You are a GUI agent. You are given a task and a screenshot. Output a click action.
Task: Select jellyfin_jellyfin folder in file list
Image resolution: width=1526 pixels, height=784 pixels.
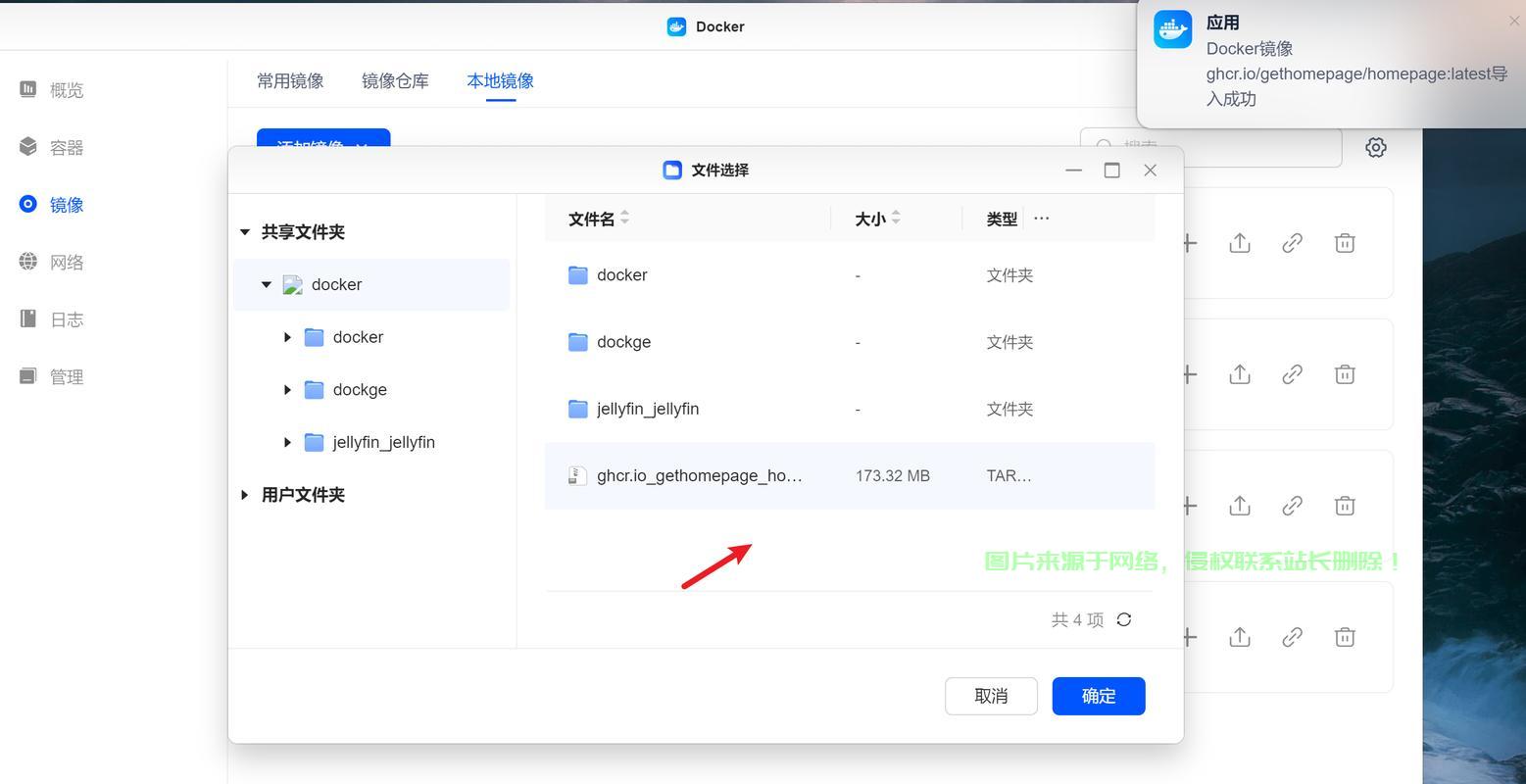click(x=850, y=409)
